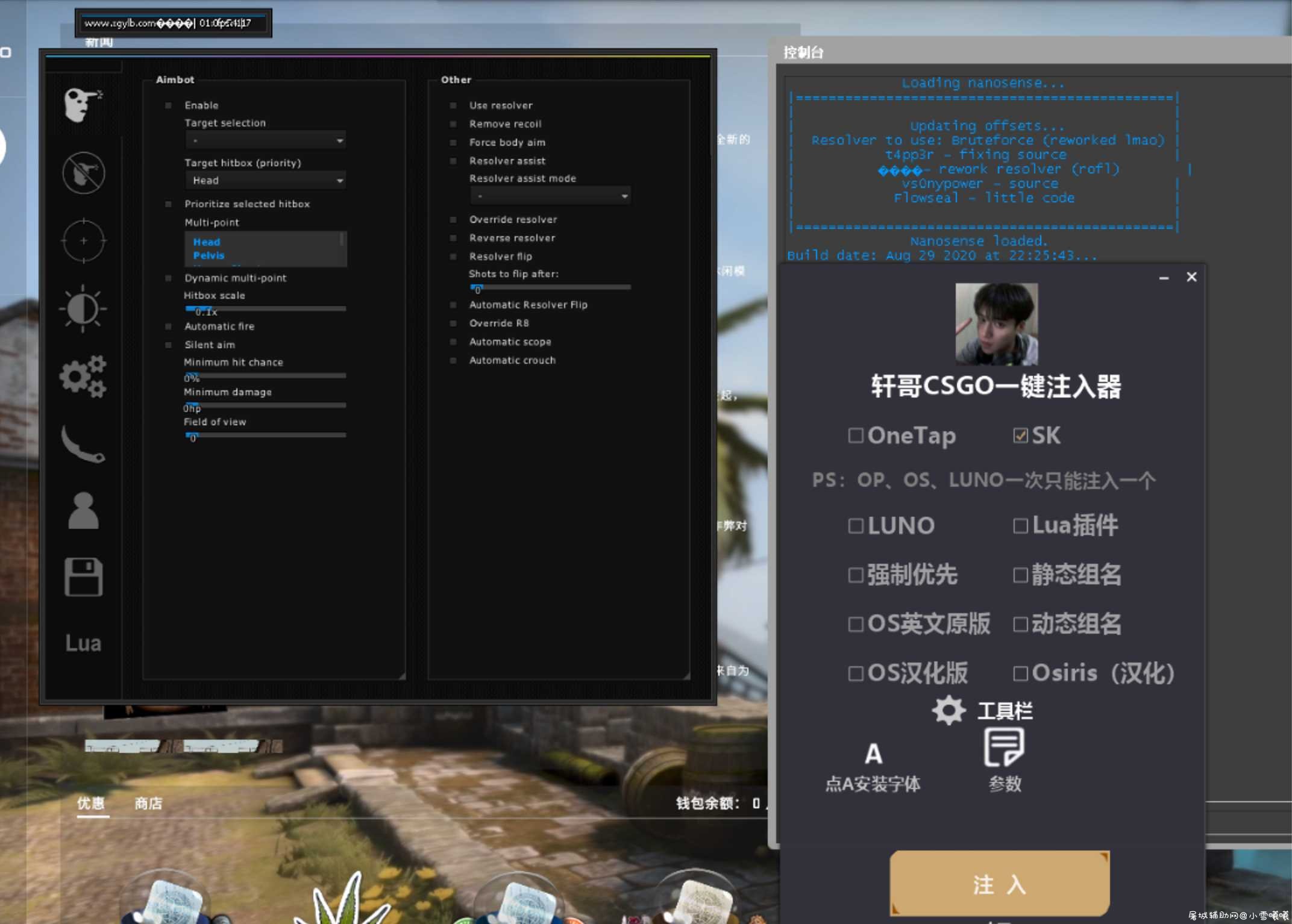The width and height of the screenshot is (1292, 924).
Task: Open the half-sun visuals tab
Action: point(83,309)
